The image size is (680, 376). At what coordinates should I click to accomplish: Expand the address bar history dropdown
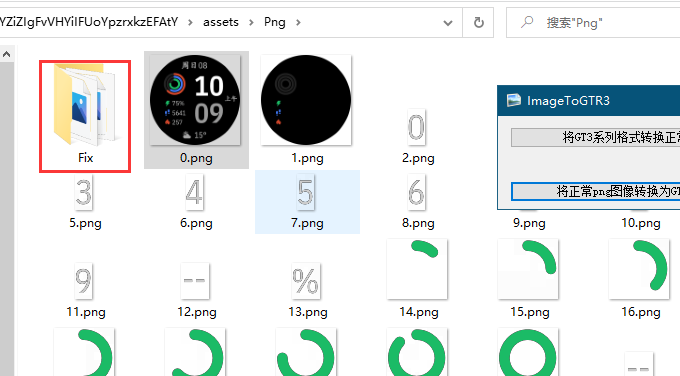(448, 23)
